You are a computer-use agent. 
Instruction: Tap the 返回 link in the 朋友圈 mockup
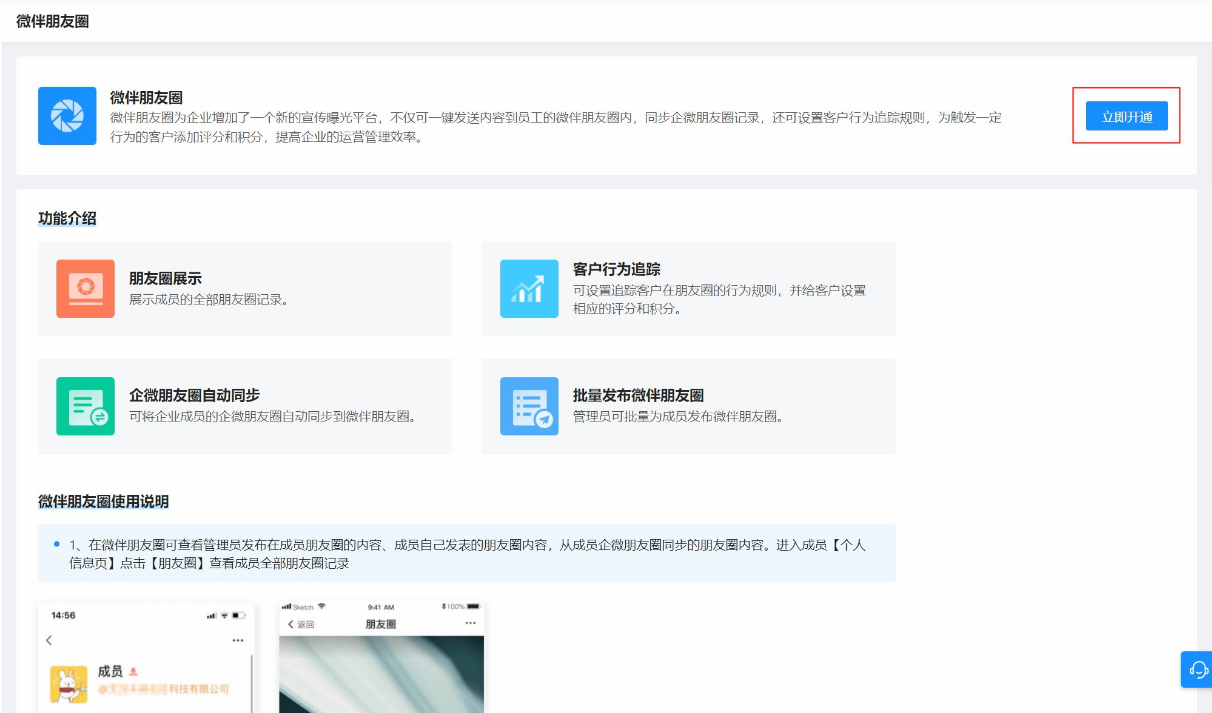point(301,624)
